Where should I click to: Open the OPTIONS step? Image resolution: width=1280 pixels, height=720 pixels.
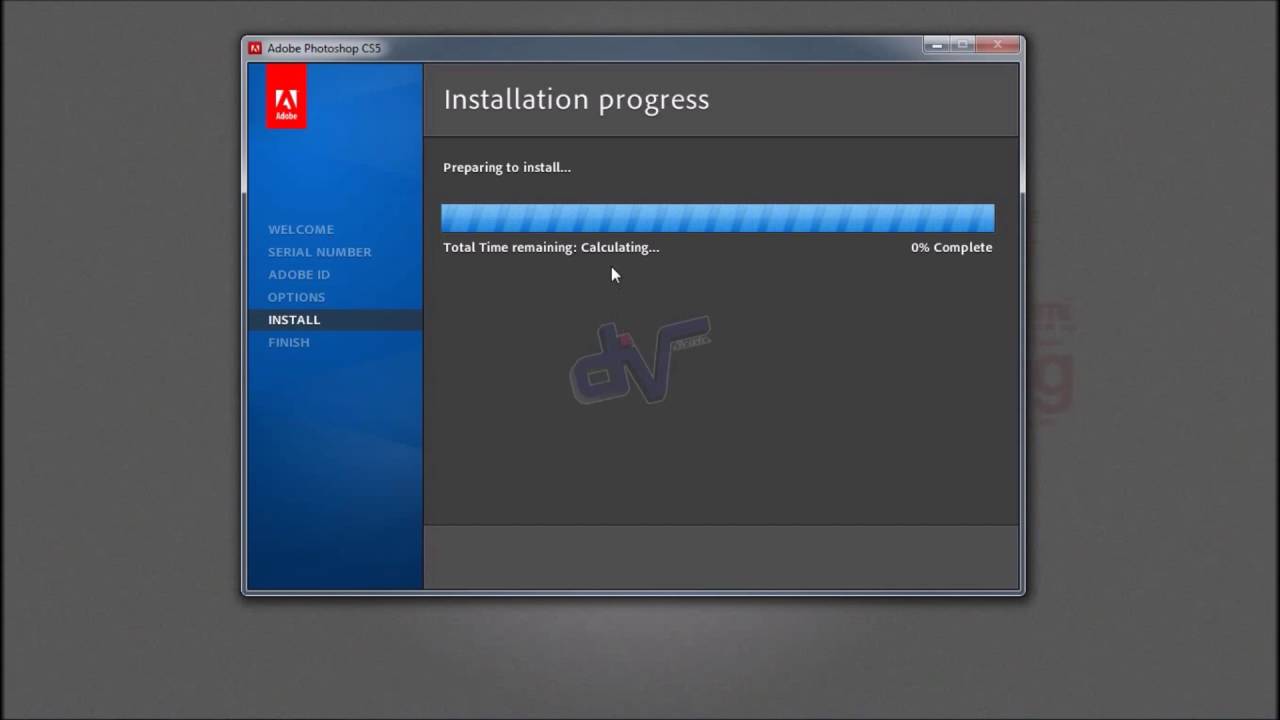pyautogui.click(x=297, y=297)
